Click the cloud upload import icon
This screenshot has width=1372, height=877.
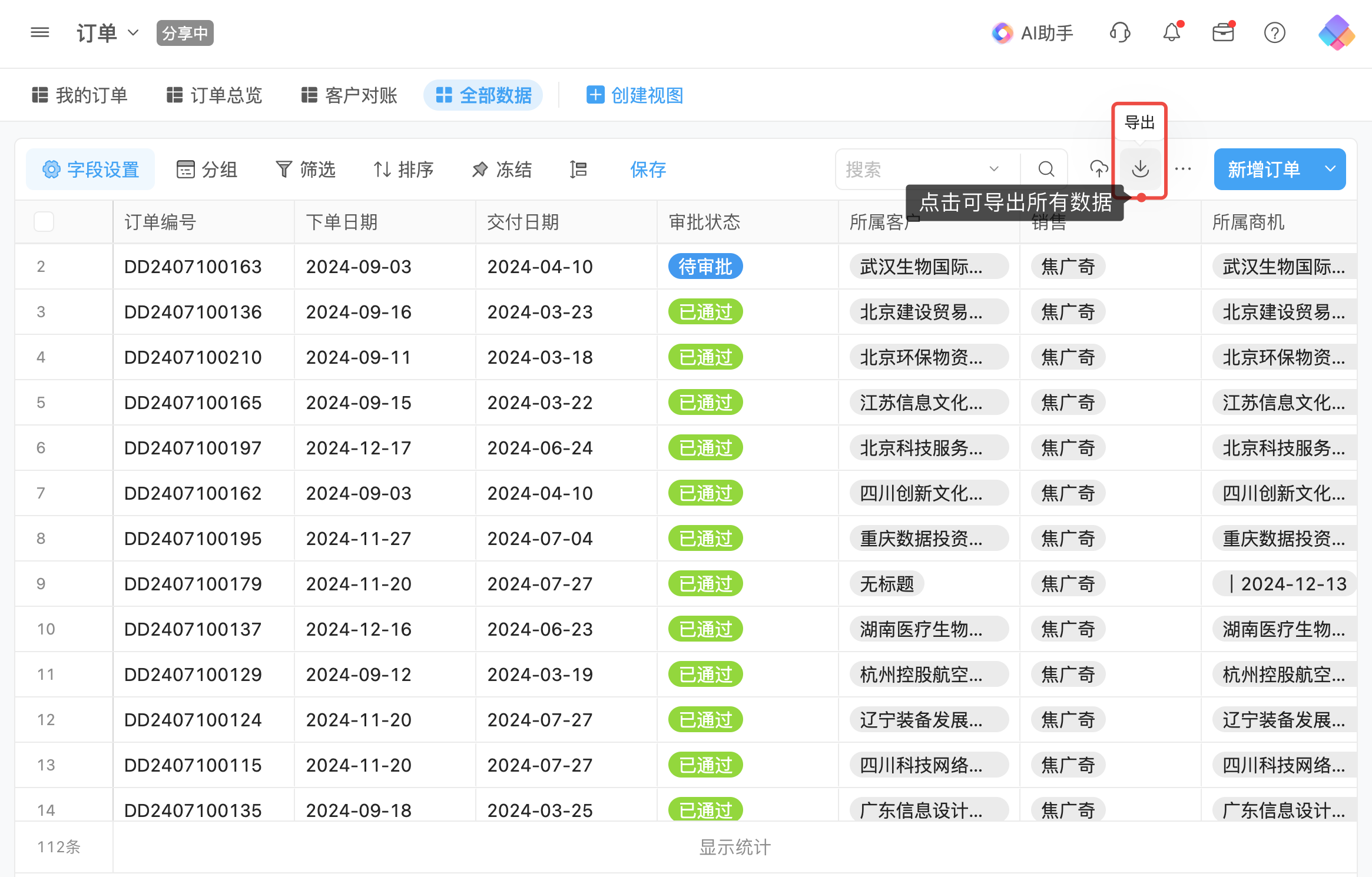click(x=1099, y=169)
